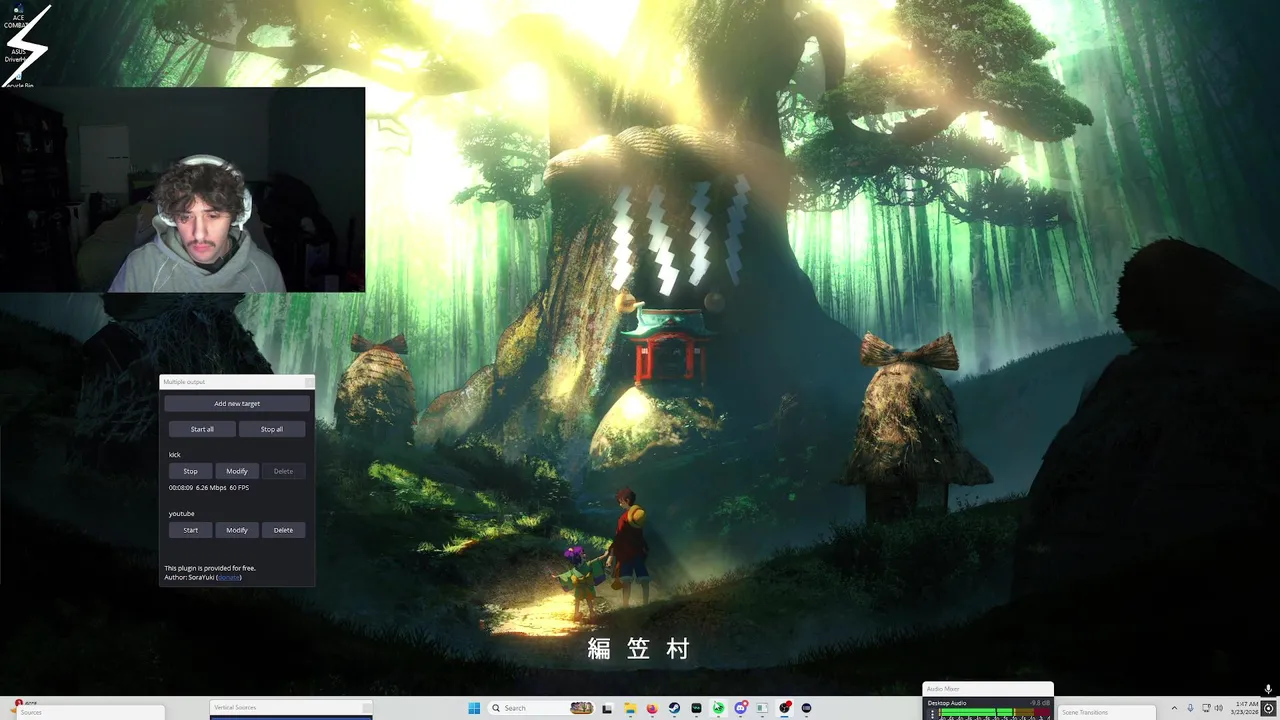Stop the kick stream output

(x=190, y=471)
